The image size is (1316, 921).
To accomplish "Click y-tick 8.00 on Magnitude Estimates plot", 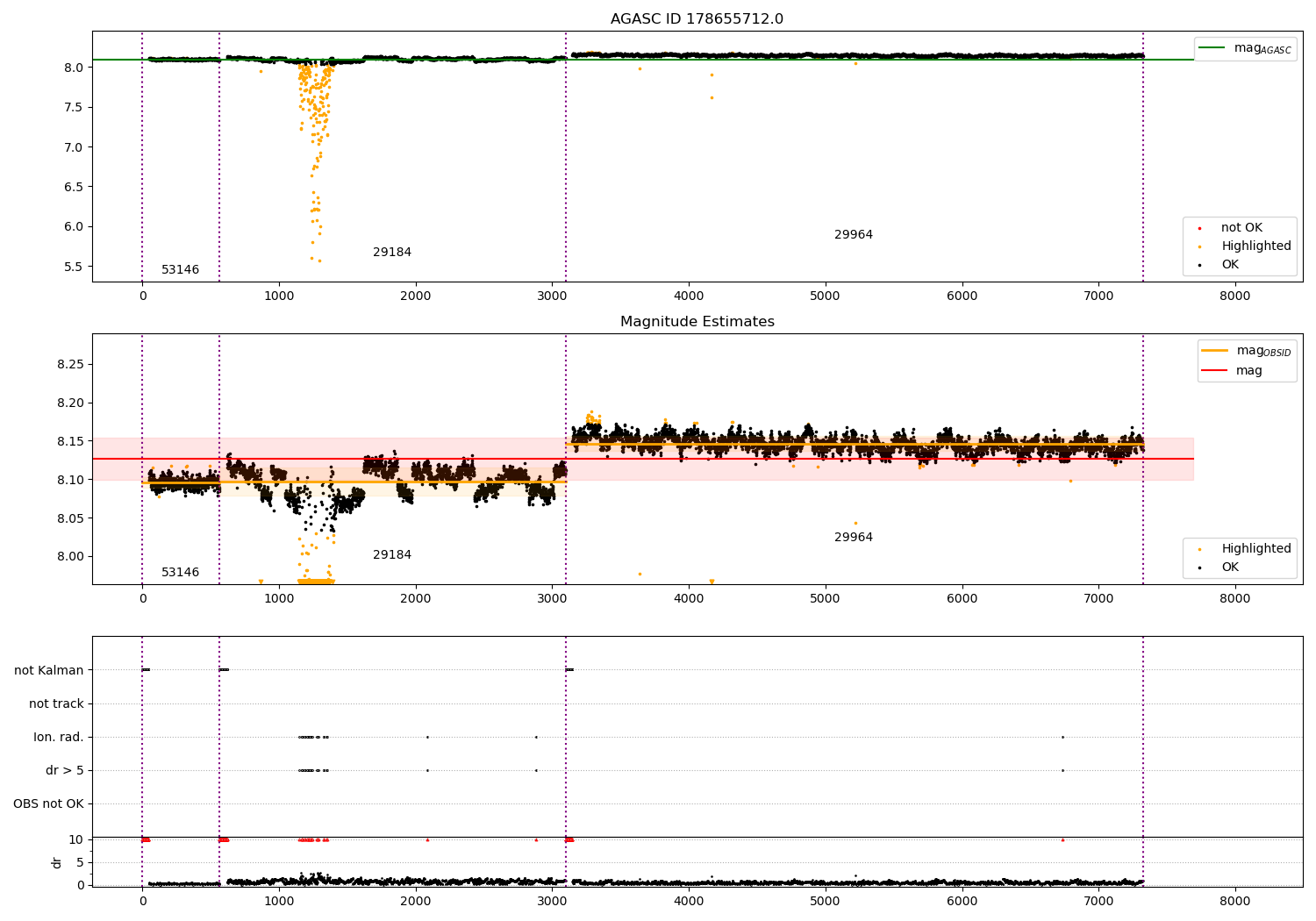I will pos(70,557).
